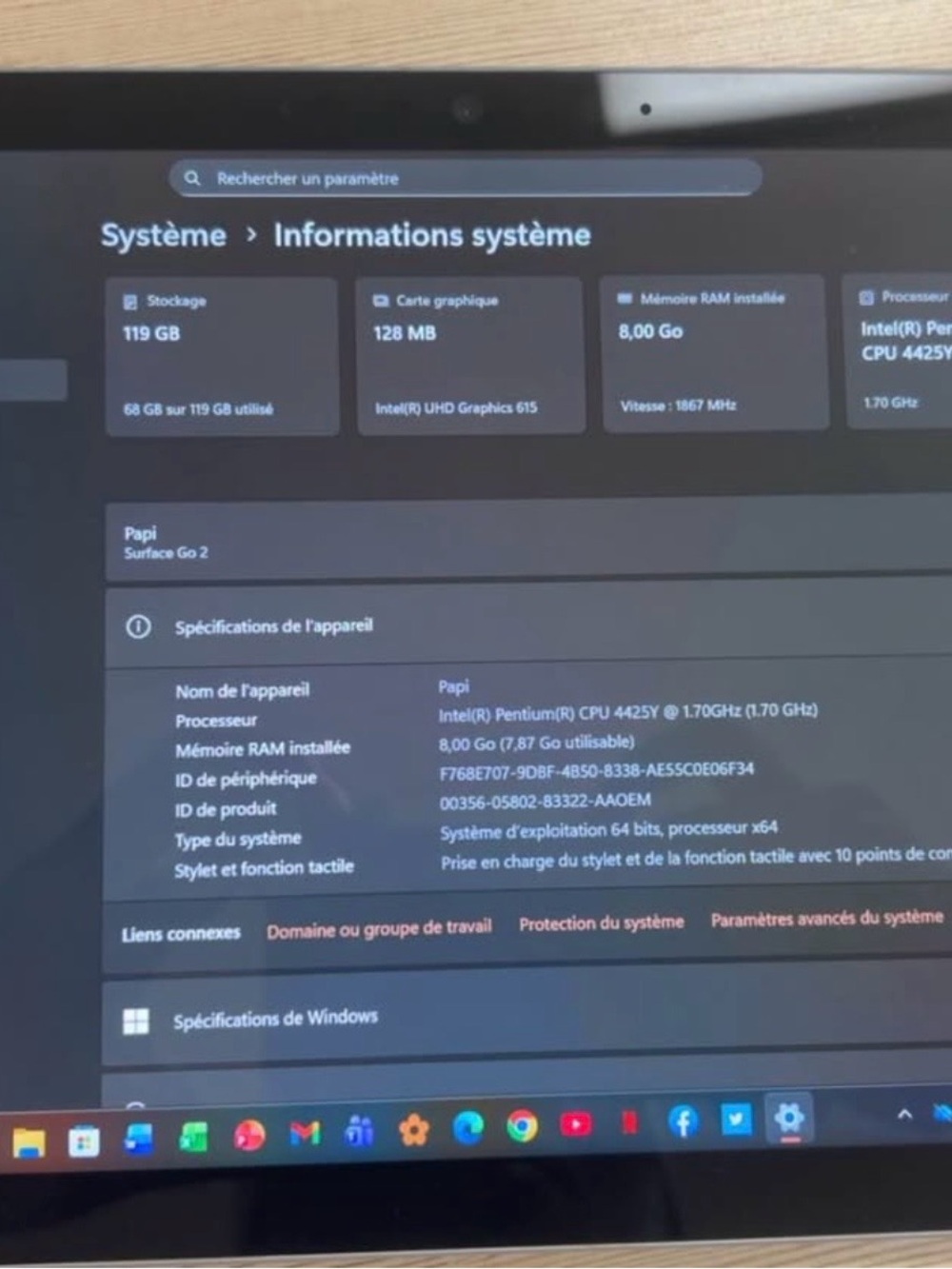The width and height of the screenshot is (952, 1269).
Task: Click the Carte graphique card icon
Action: [x=381, y=301]
